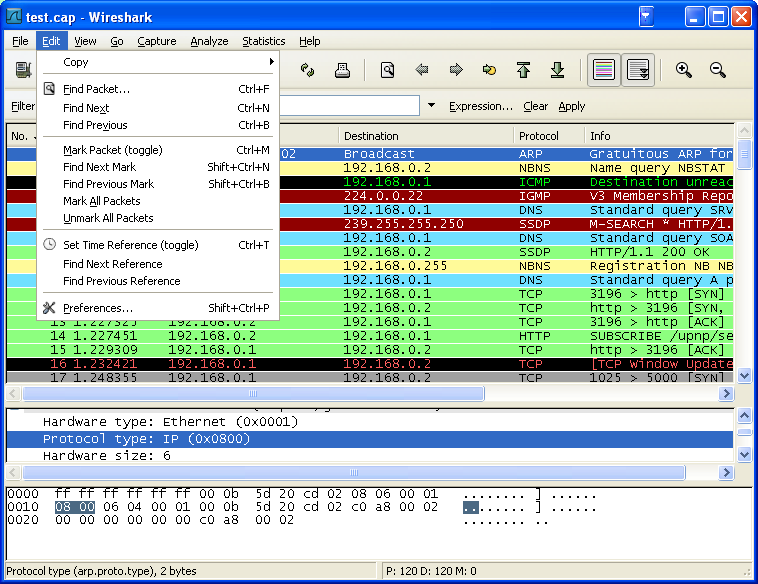
Task: Zoom out of packet text
Action: pyautogui.click(x=718, y=70)
